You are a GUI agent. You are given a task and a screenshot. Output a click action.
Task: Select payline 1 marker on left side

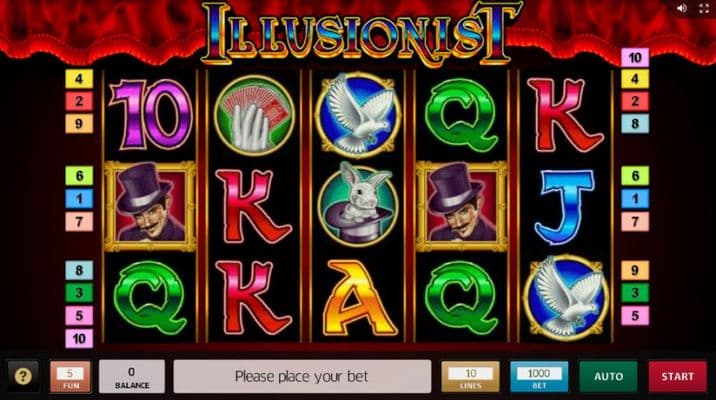(x=79, y=199)
